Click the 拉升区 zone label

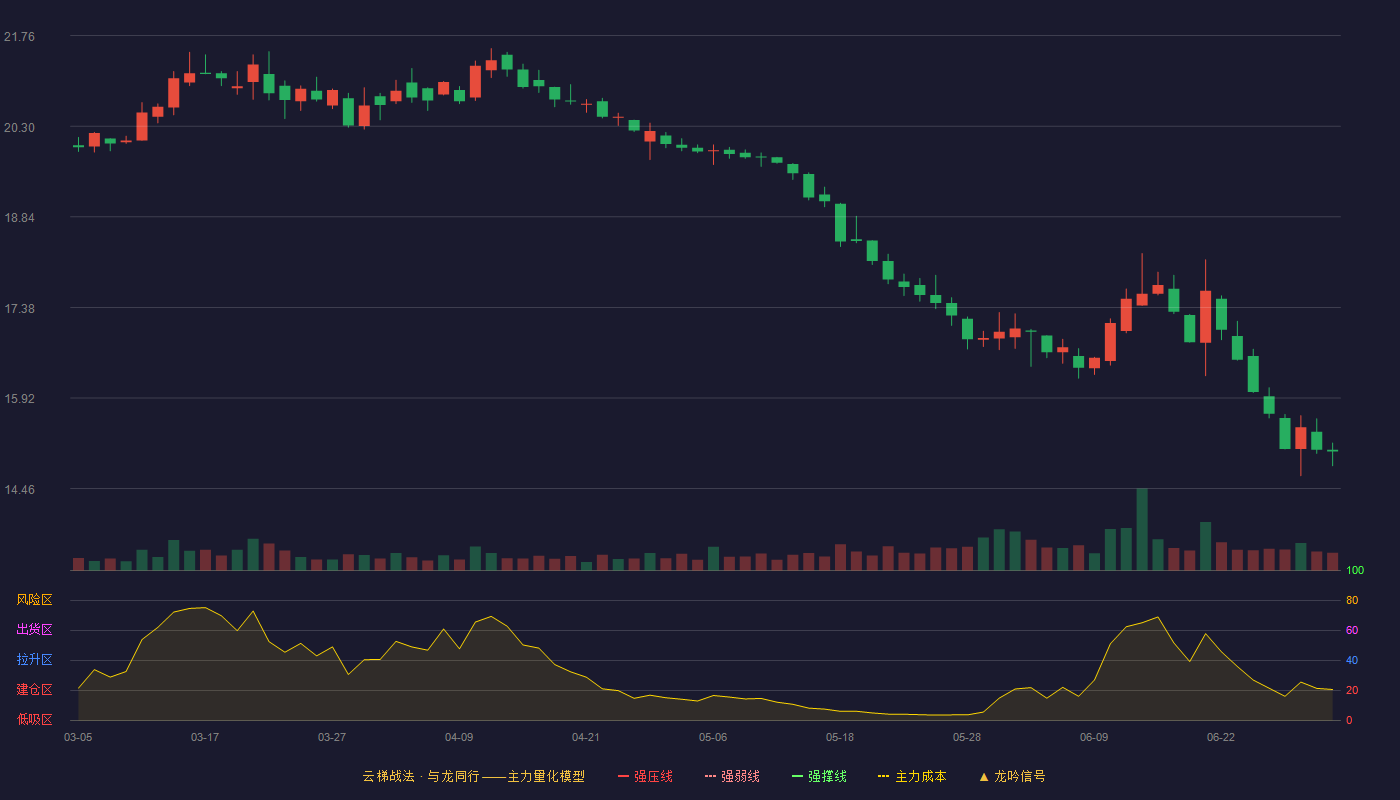(x=34, y=660)
